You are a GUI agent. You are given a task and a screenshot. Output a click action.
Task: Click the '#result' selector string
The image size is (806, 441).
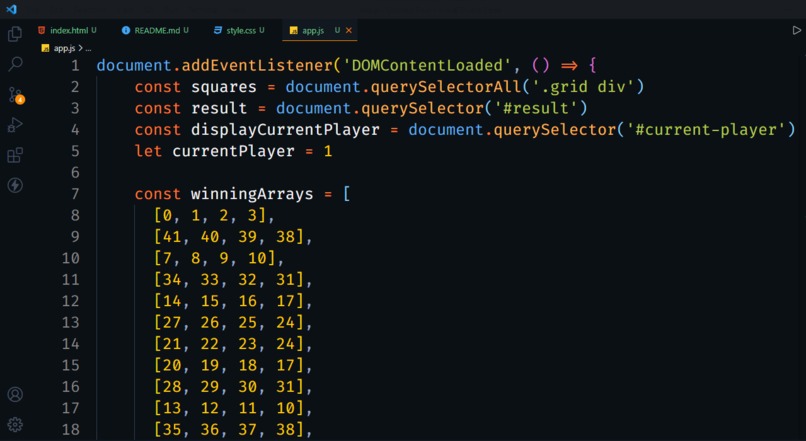click(x=536, y=108)
